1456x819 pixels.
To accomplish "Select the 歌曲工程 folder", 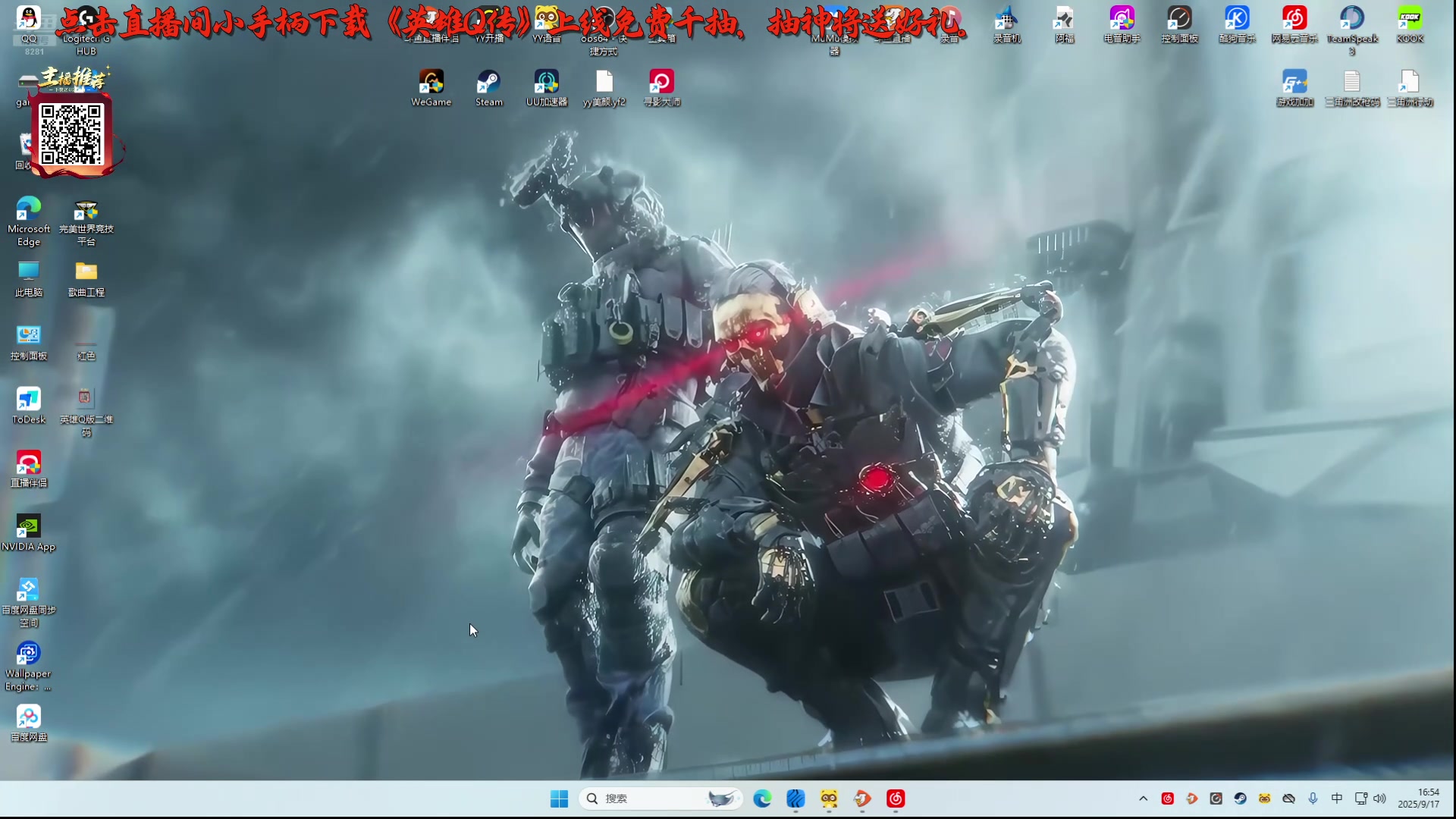I will coord(86,279).
